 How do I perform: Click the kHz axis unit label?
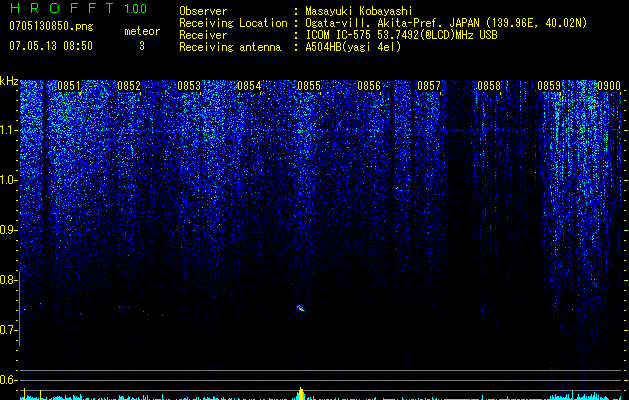[x=9, y=81]
